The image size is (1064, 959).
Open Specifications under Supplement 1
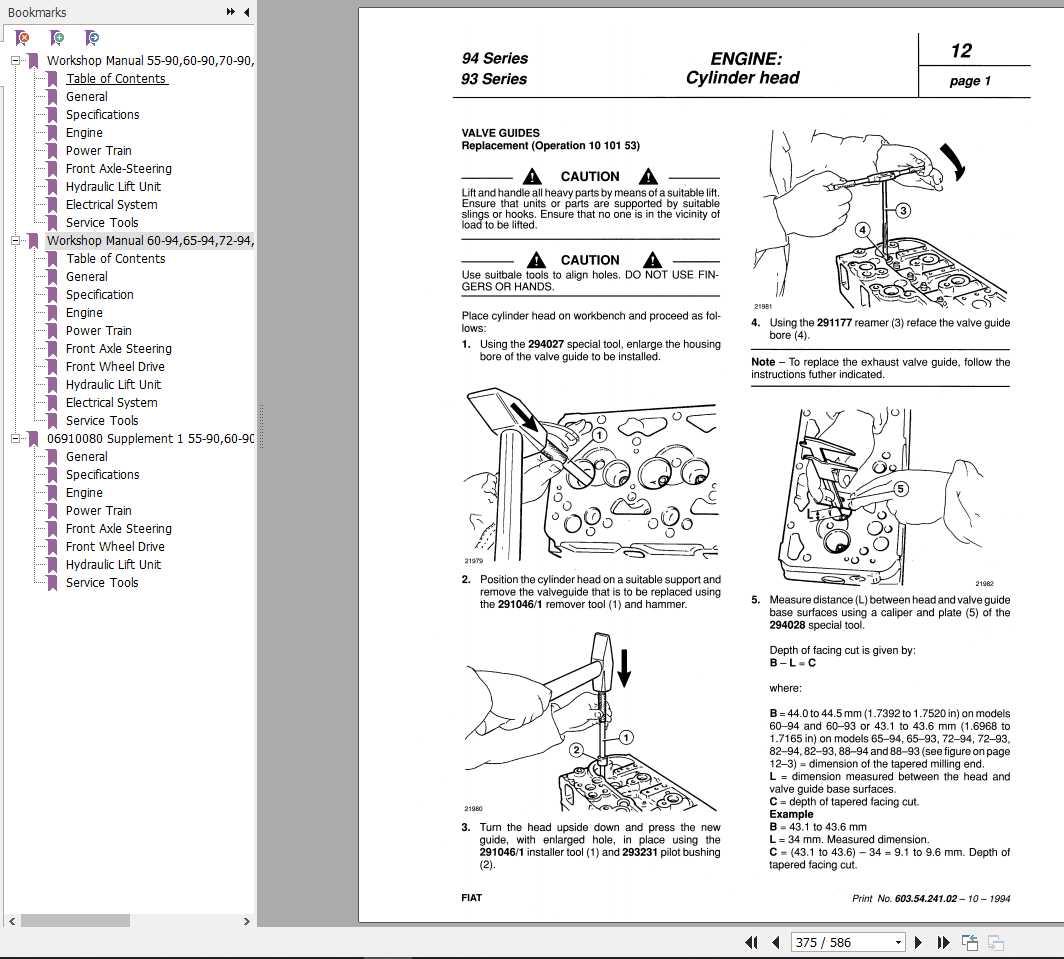pos(102,474)
